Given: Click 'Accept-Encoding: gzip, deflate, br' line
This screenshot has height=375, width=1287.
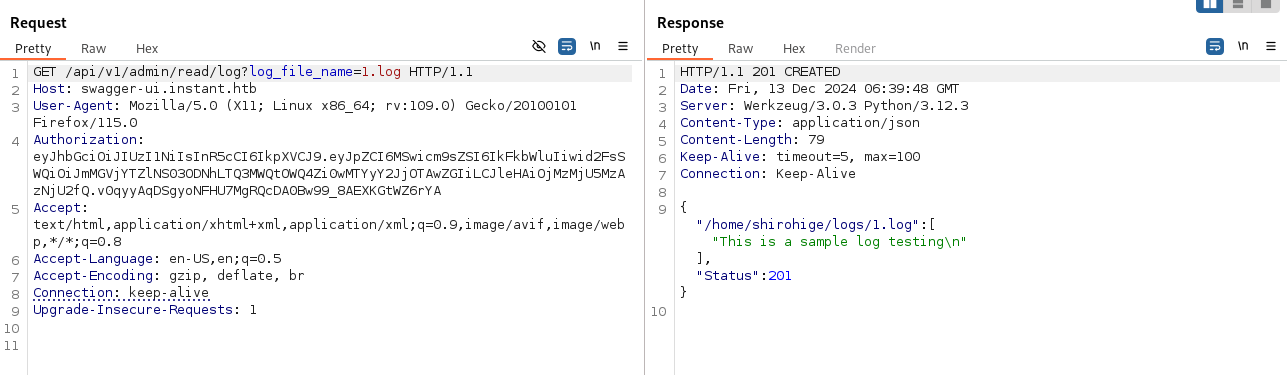Looking at the screenshot, I should (x=169, y=275).
